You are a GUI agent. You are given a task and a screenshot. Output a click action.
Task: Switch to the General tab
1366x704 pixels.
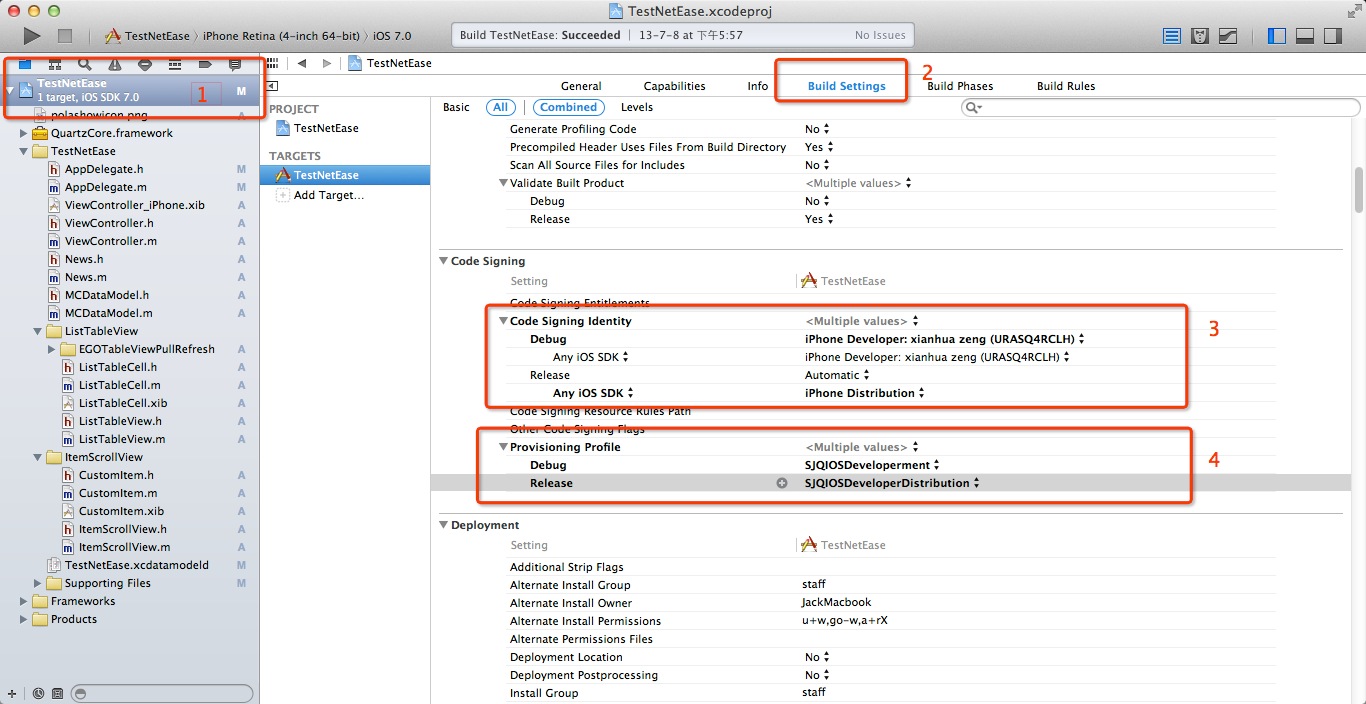pos(581,86)
